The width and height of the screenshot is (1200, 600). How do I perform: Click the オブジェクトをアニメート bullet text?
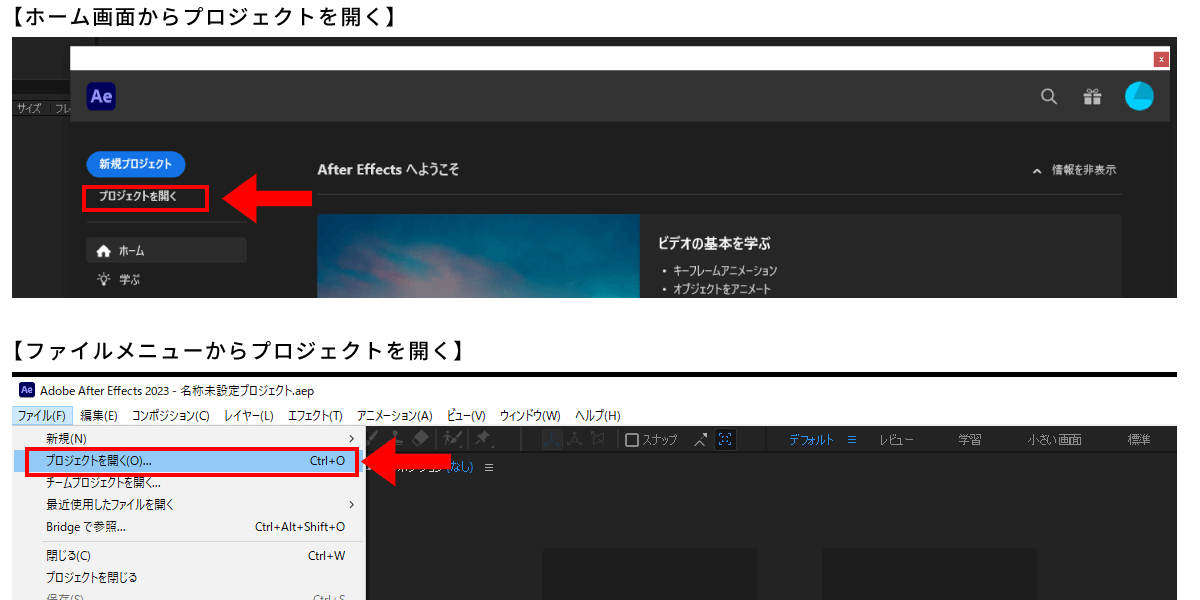point(722,290)
